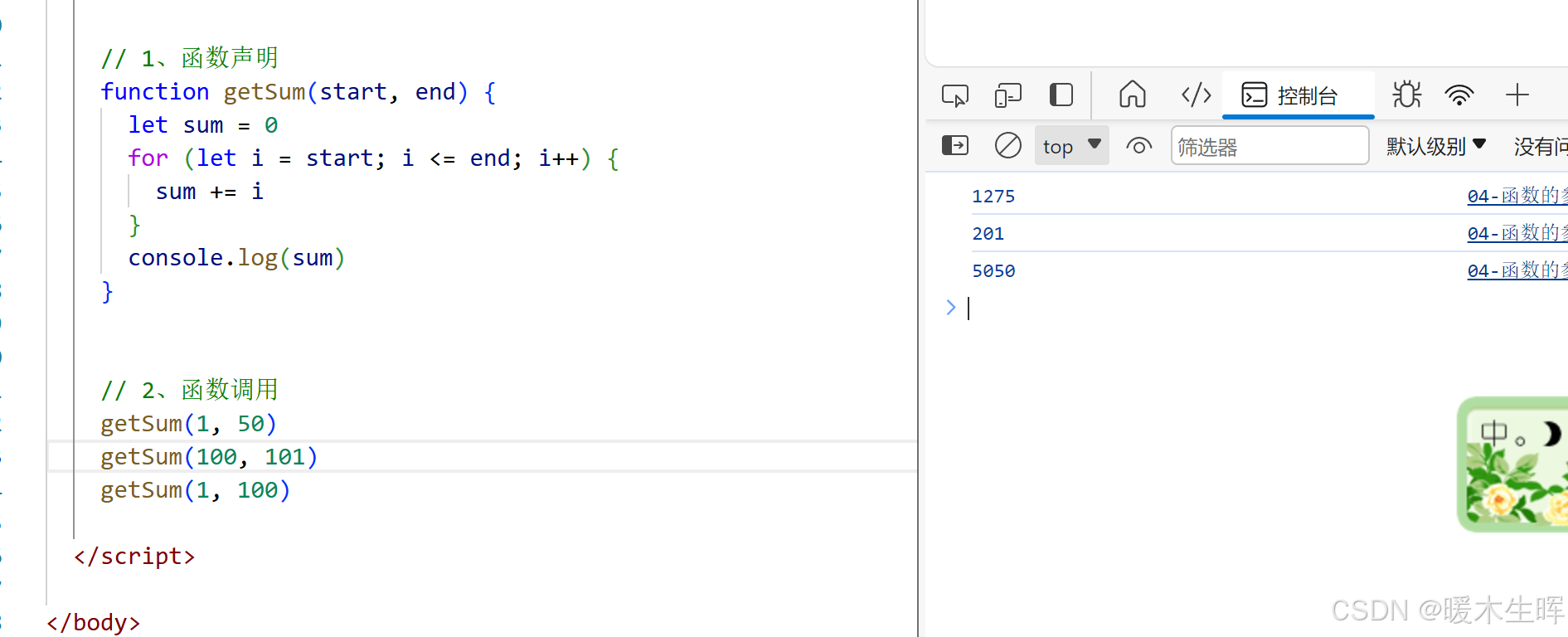Toggle the console sidebar icon

coord(955,146)
